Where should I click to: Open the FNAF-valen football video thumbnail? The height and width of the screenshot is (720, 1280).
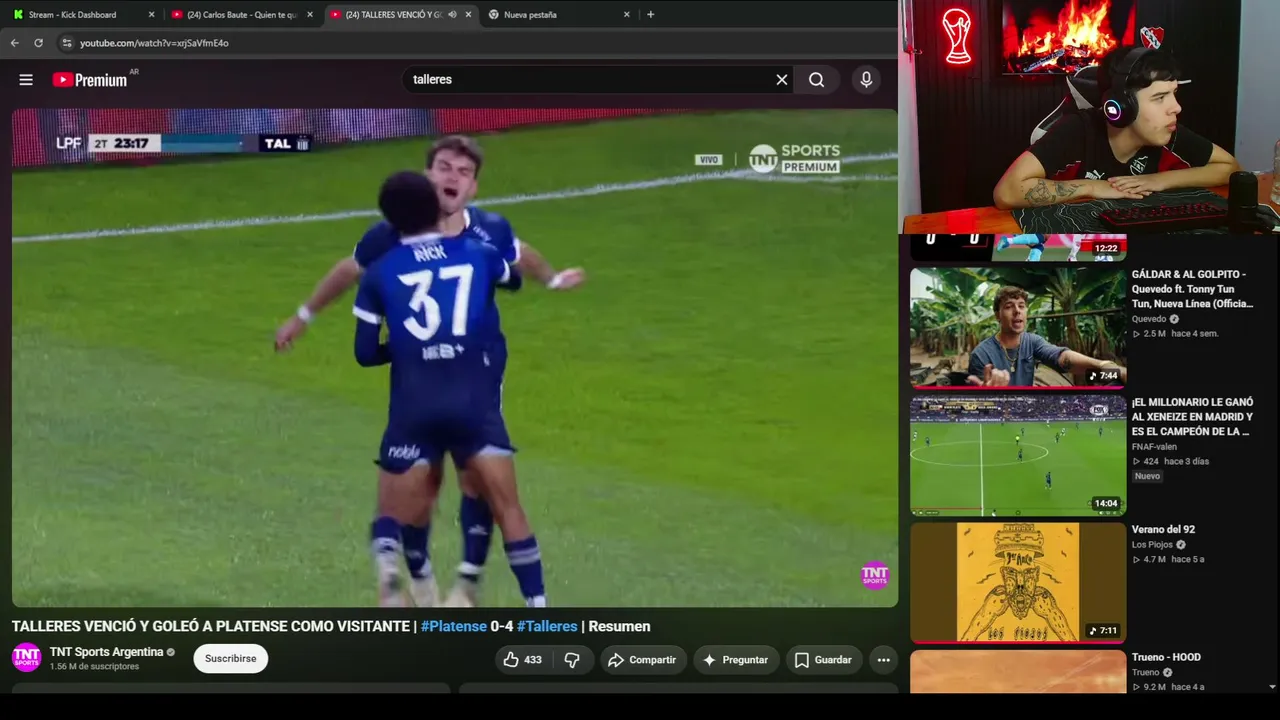1018,455
